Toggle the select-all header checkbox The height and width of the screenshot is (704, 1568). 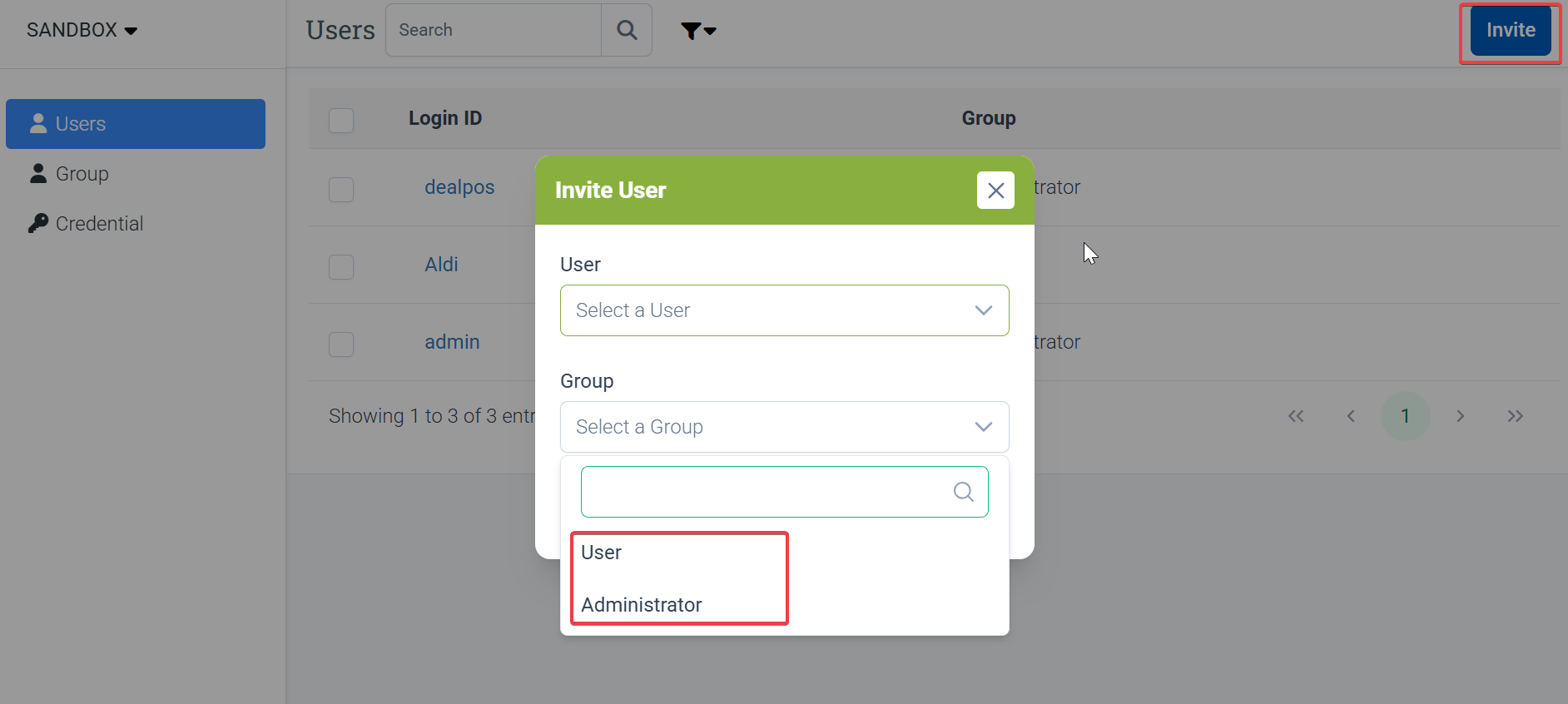tap(341, 120)
